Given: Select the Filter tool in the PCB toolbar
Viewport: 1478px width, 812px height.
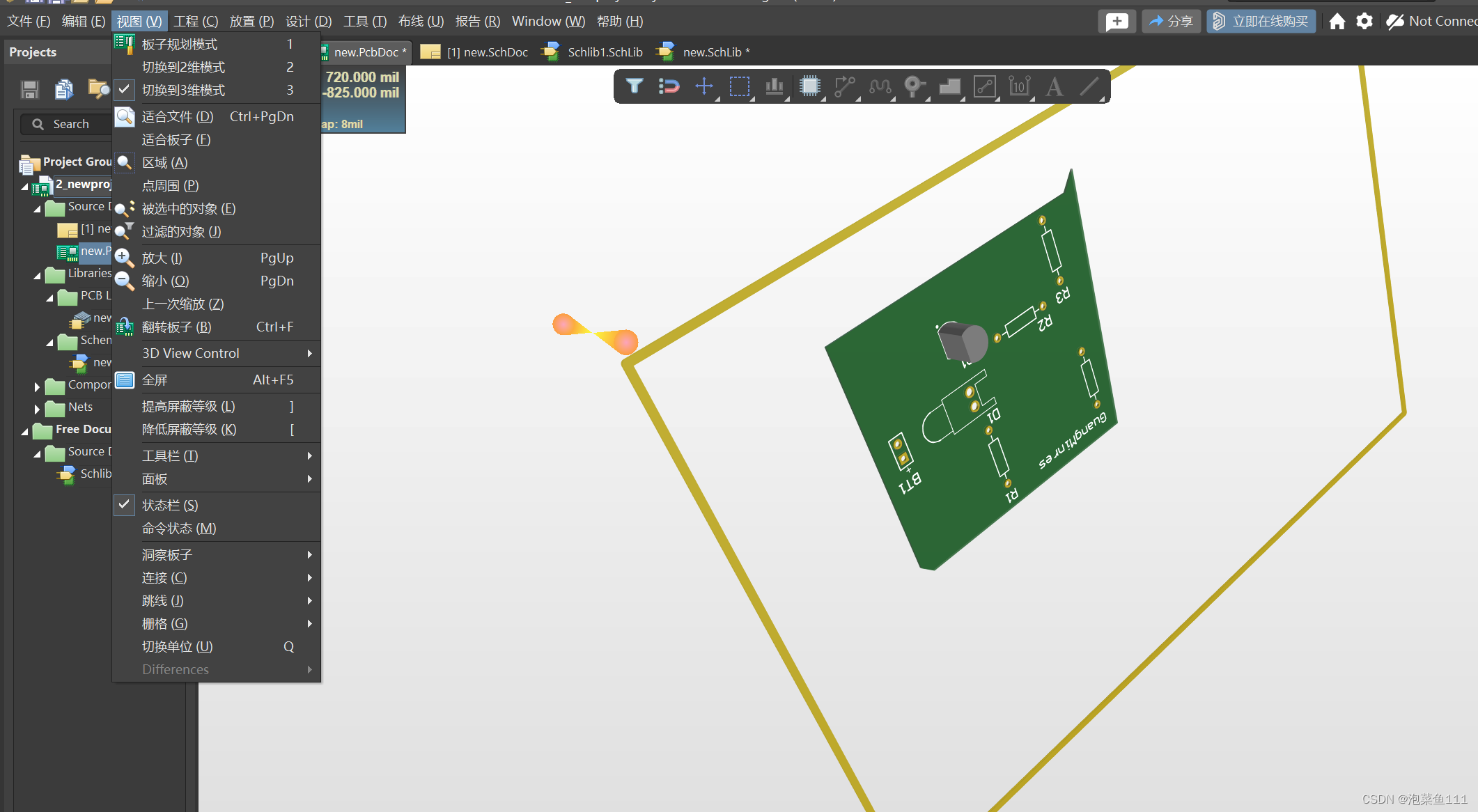Looking at the screenshot, I should (635, 86).
